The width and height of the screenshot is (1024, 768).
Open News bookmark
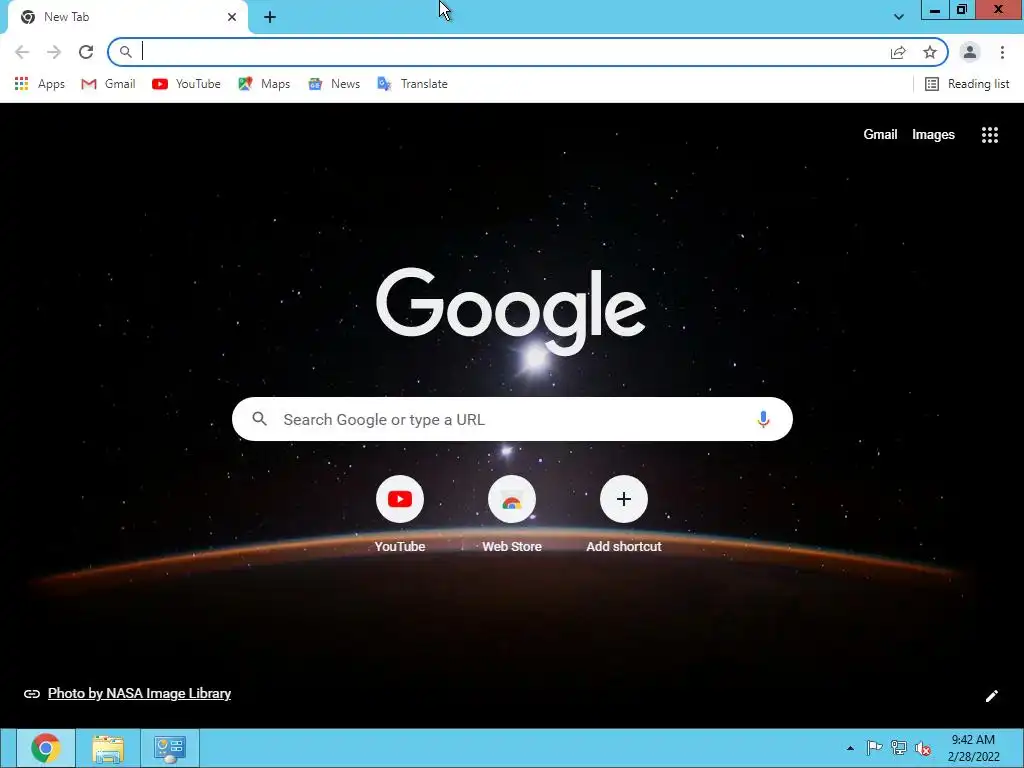(x=334, y=84)
